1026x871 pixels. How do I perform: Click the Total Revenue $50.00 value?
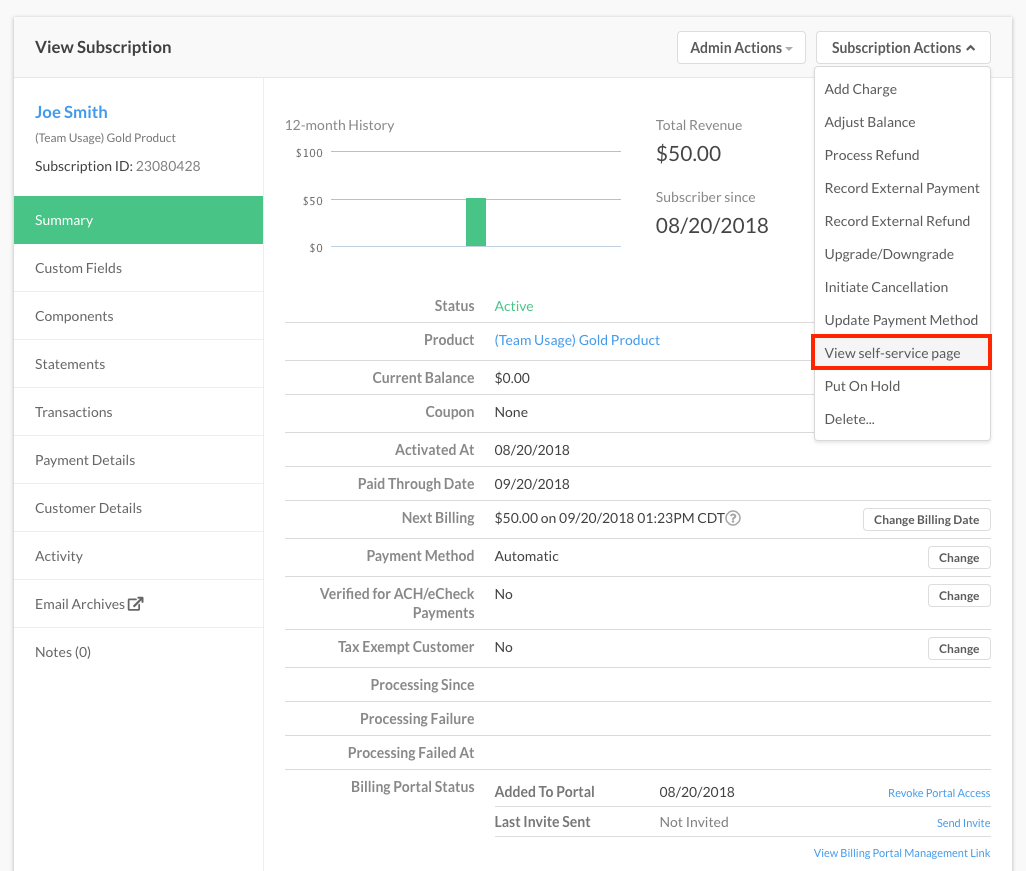pyautogui.click(x=688, y=154)
